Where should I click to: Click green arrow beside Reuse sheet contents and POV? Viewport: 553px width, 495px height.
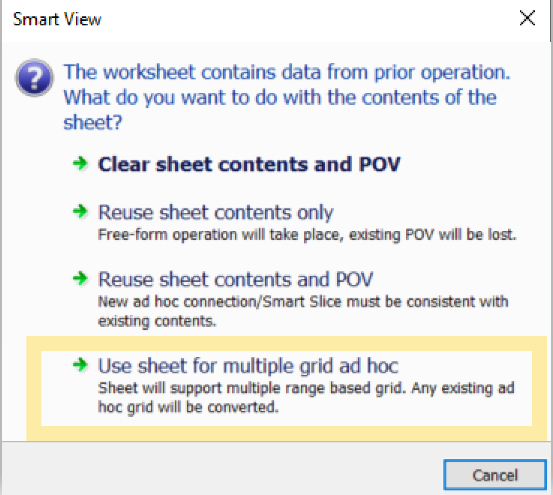click(x=80, y=278)
